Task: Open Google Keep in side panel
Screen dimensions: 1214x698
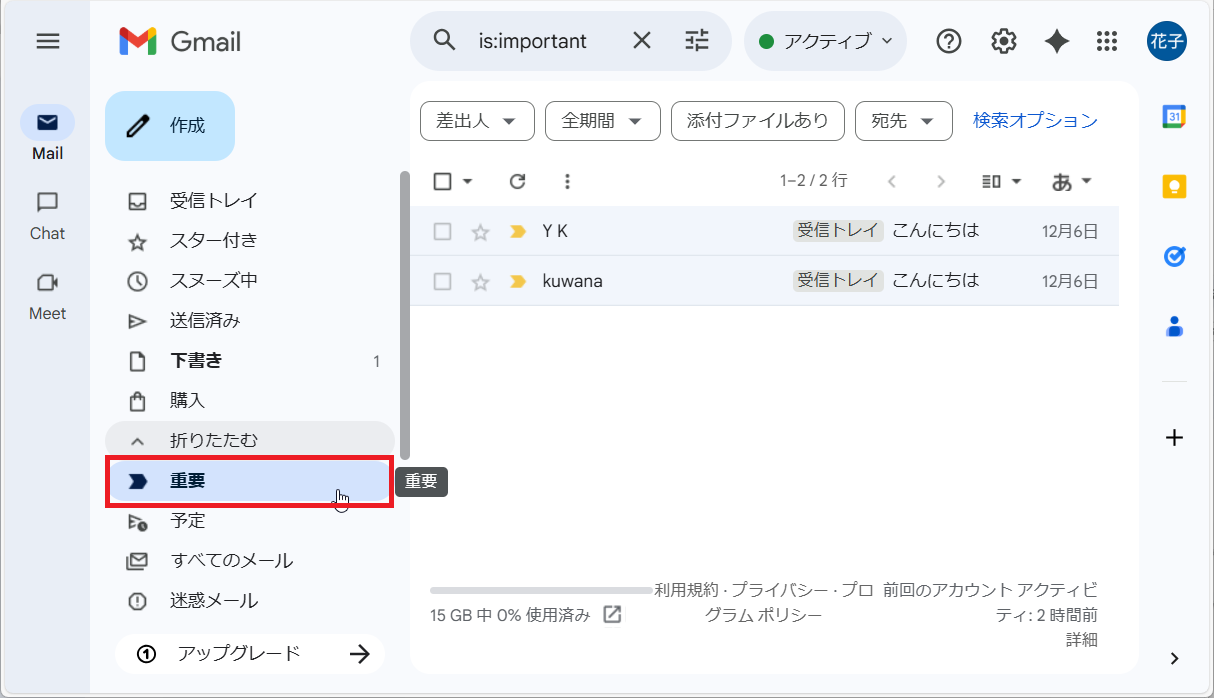Action: pos(1174,186)
